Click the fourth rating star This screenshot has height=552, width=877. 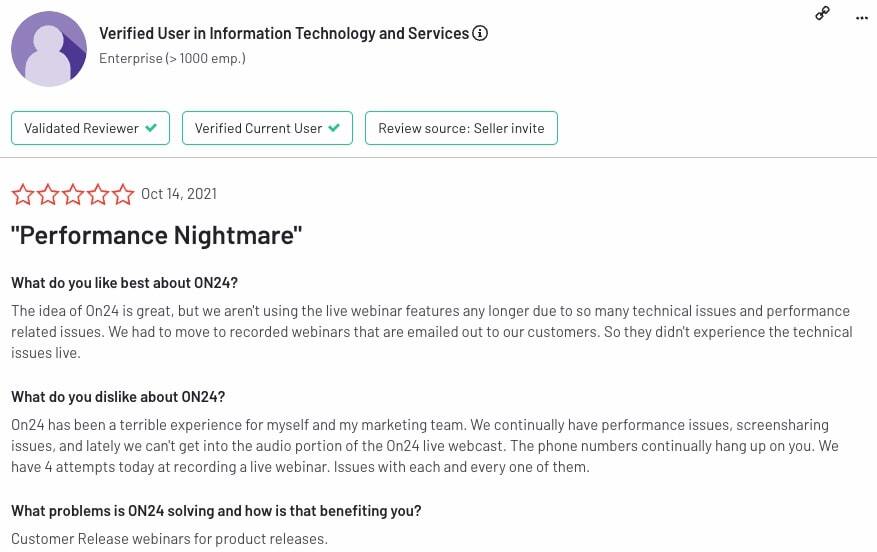(x=97, y=194)
